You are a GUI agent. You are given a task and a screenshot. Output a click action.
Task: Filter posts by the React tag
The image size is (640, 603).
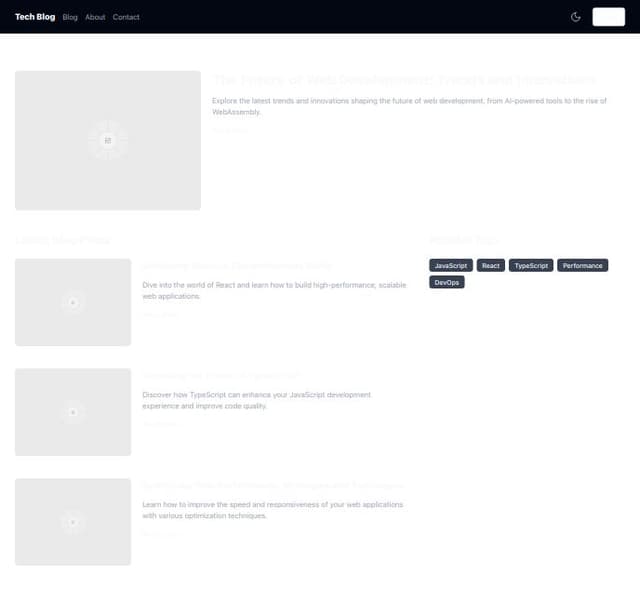[x=490, y=266]
